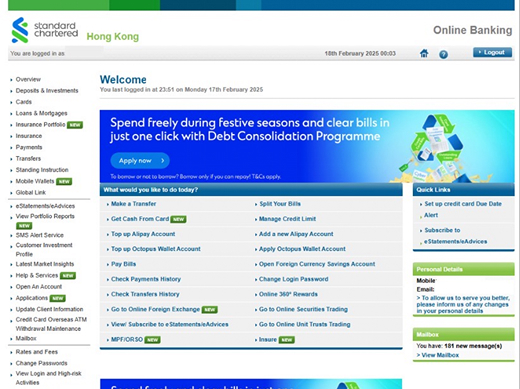Screen dimensions: 520x389
Task: Select Global Link in sidebar
Action: (31, 193)
